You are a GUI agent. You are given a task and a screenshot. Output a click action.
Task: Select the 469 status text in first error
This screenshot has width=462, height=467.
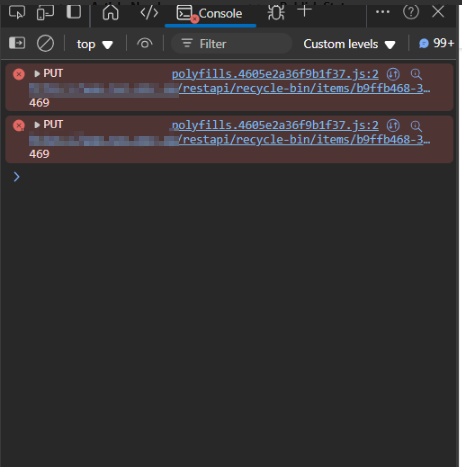pyautogui.click(x=39, y=103)
